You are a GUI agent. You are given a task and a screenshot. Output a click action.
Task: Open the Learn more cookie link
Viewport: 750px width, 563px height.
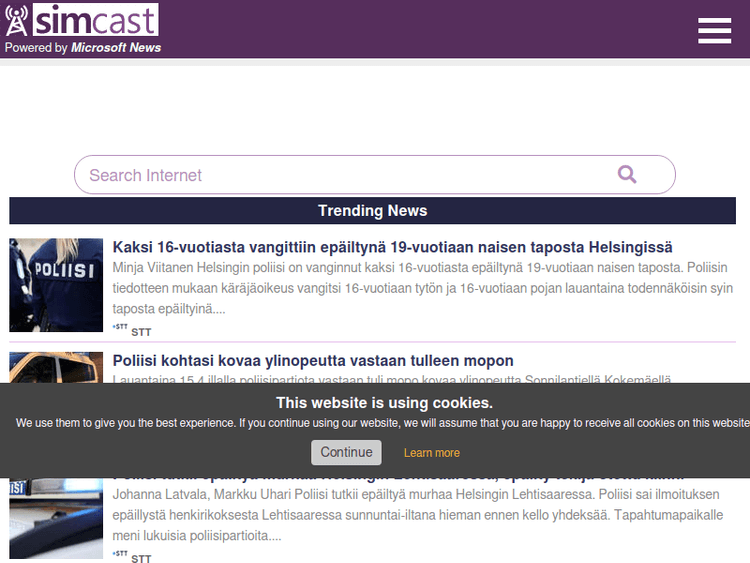point(432,453)
